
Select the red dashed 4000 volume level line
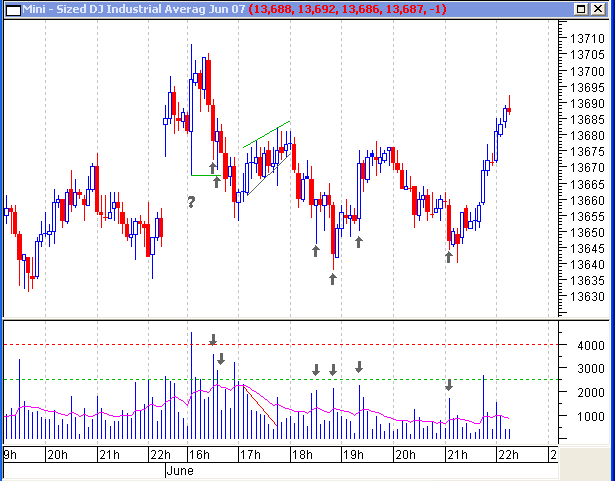coord(280,344)
